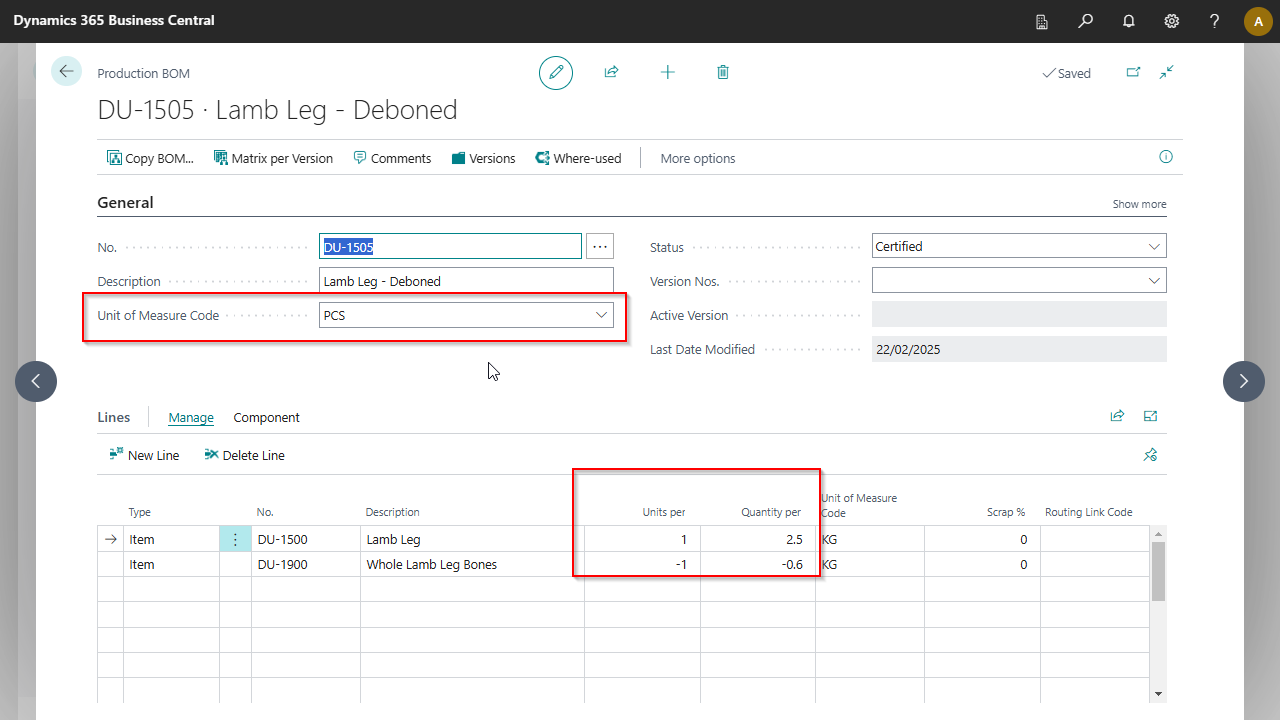Share the Production BOM page
Screen dimensions: 1280x720
coord(611,72)
